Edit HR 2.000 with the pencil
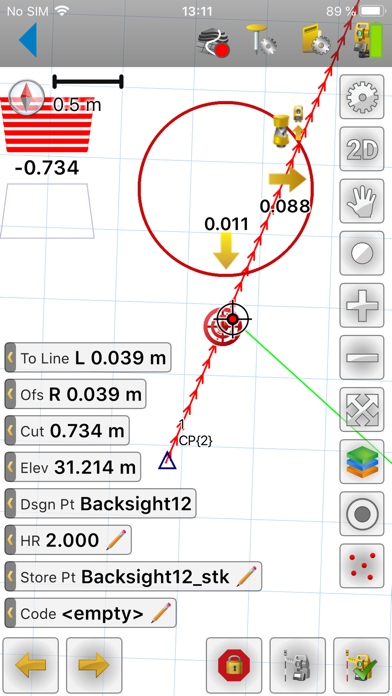The image size is (392, 696). (x=116, y=540)
